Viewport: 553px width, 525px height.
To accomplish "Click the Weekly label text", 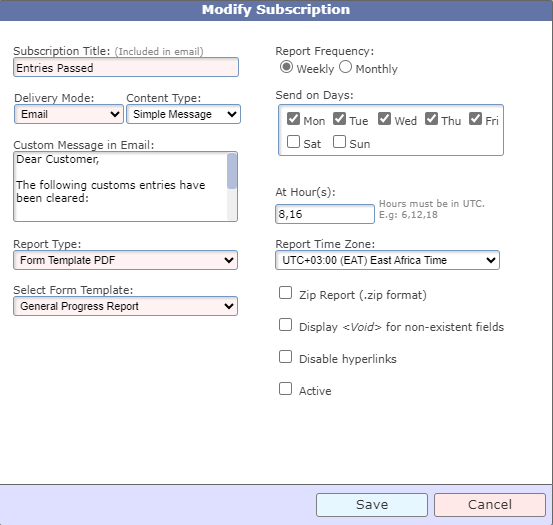I will click(315, 69).
